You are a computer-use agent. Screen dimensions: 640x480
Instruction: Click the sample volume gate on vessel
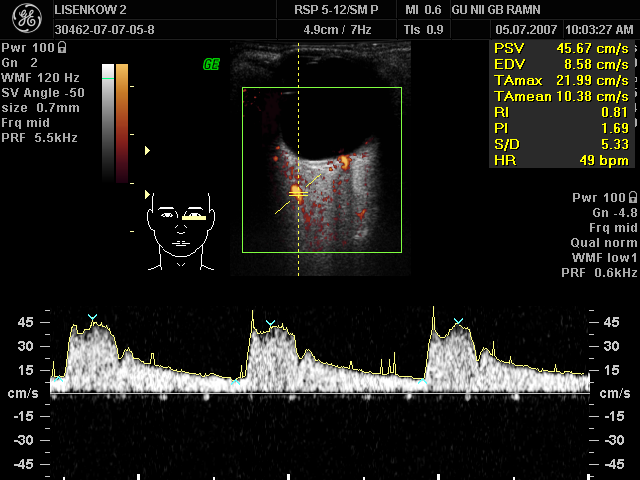pyautogui.click(x=298, y=194)
